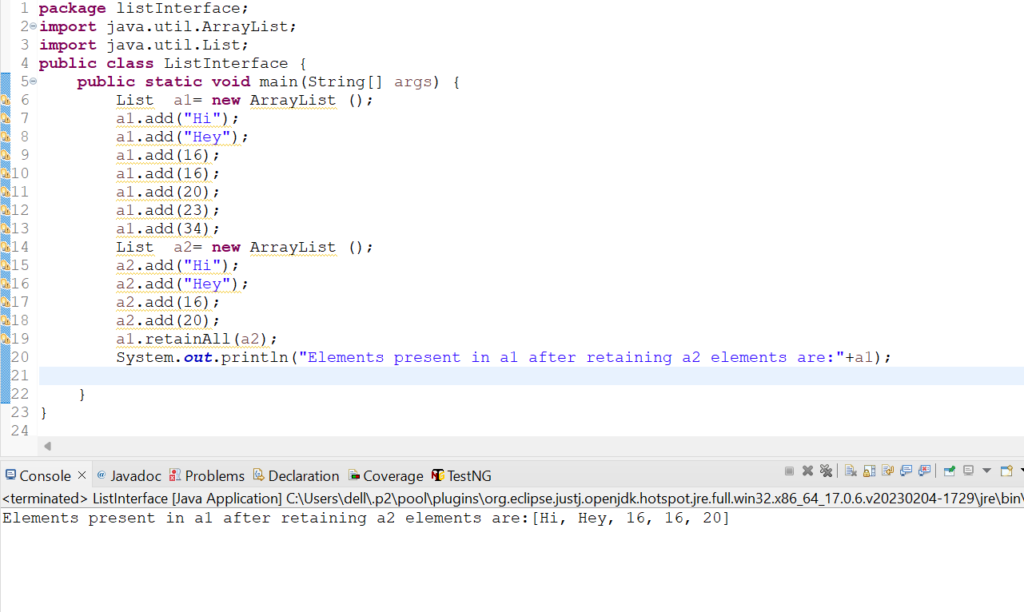Click the main method signature line
Viewport: 1024px width, 612px height.
(x=268, y=82)
